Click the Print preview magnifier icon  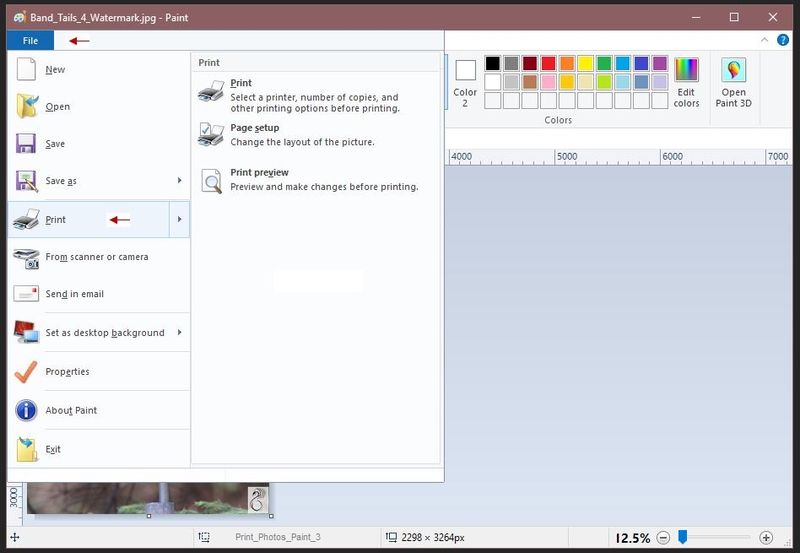point(211,181)
